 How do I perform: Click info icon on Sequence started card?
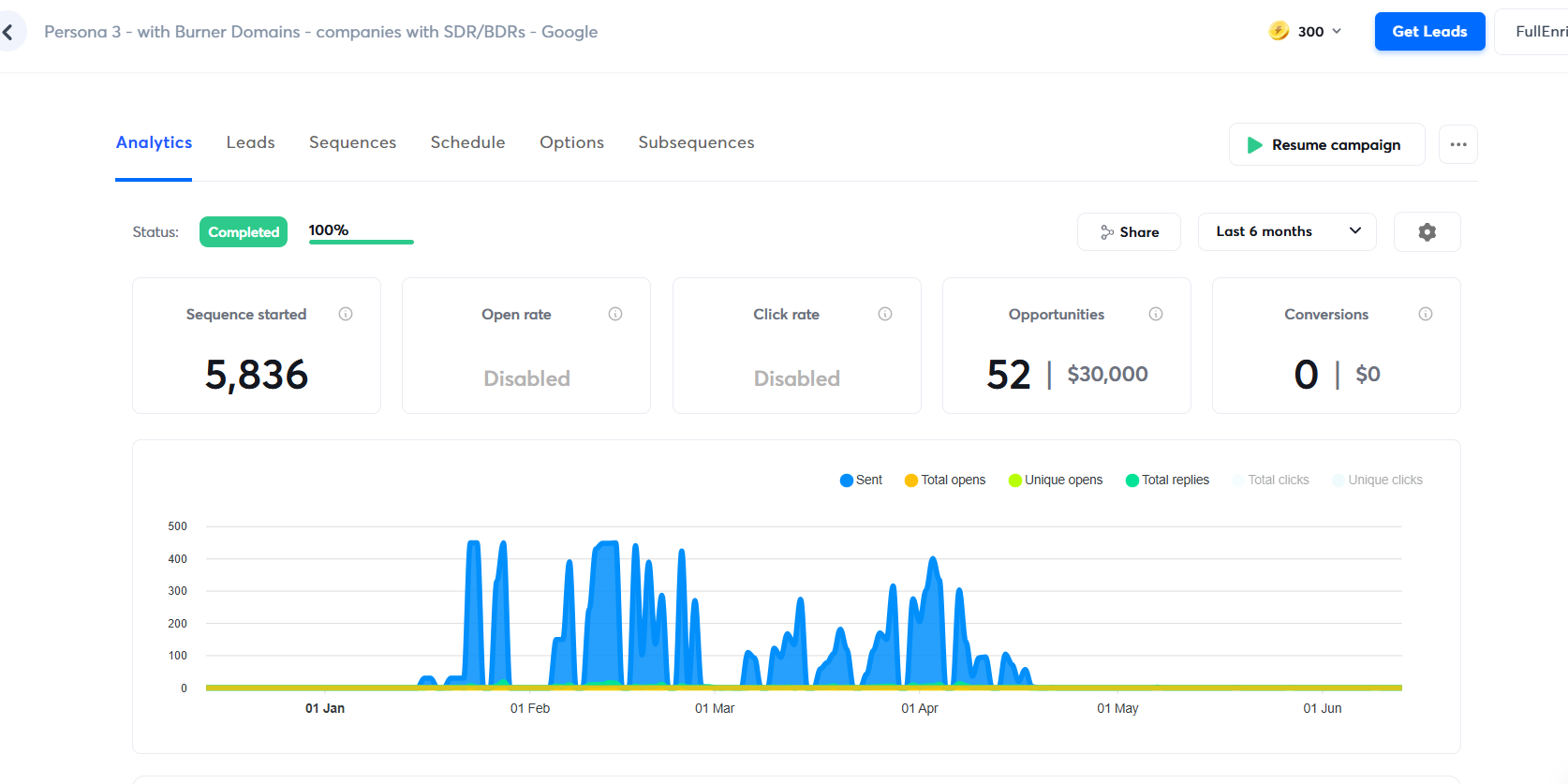click(x=346, y=314)
